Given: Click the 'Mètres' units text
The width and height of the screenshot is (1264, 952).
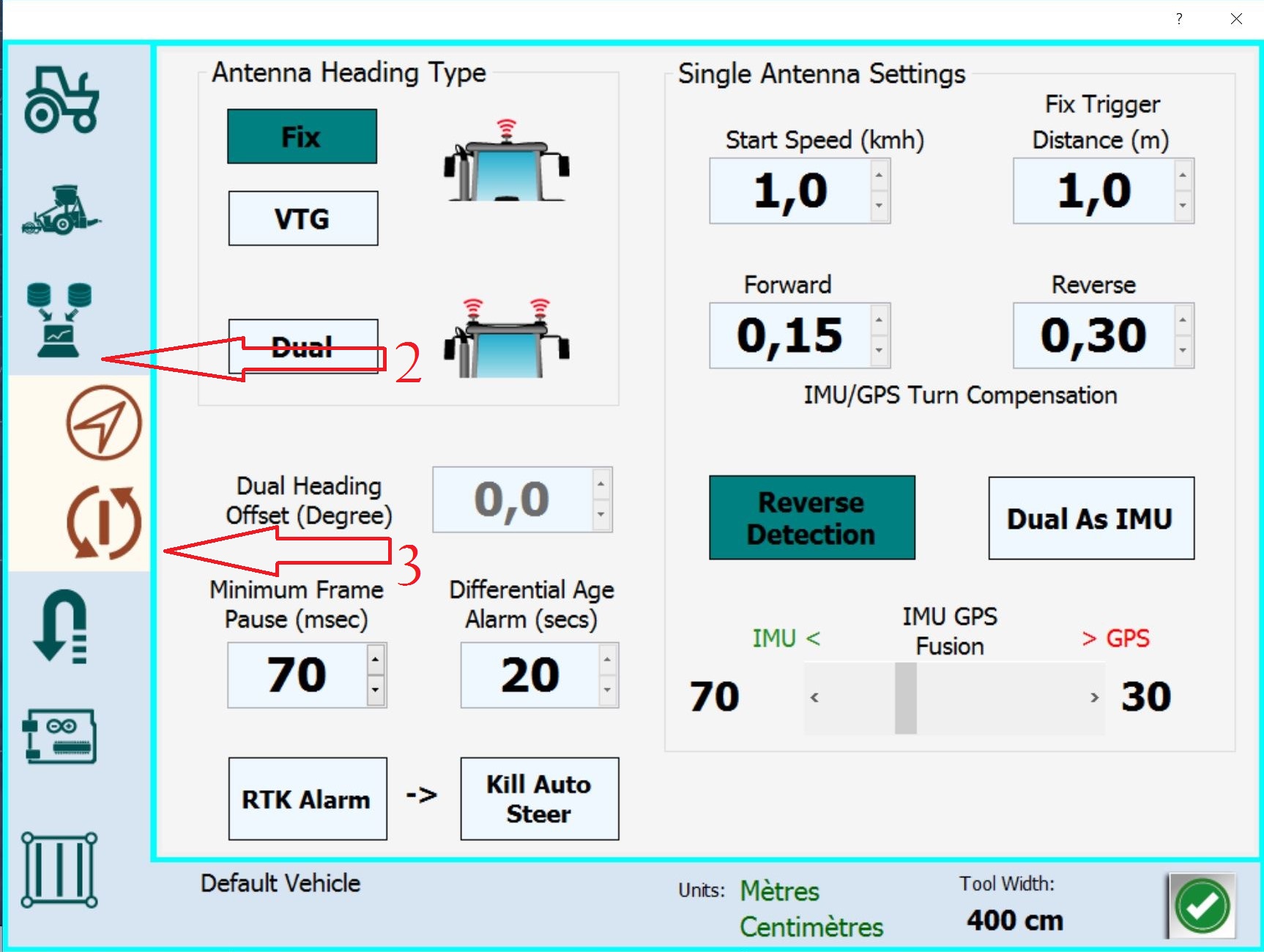Looking at the screenshot, I should (x=779, y=891).
